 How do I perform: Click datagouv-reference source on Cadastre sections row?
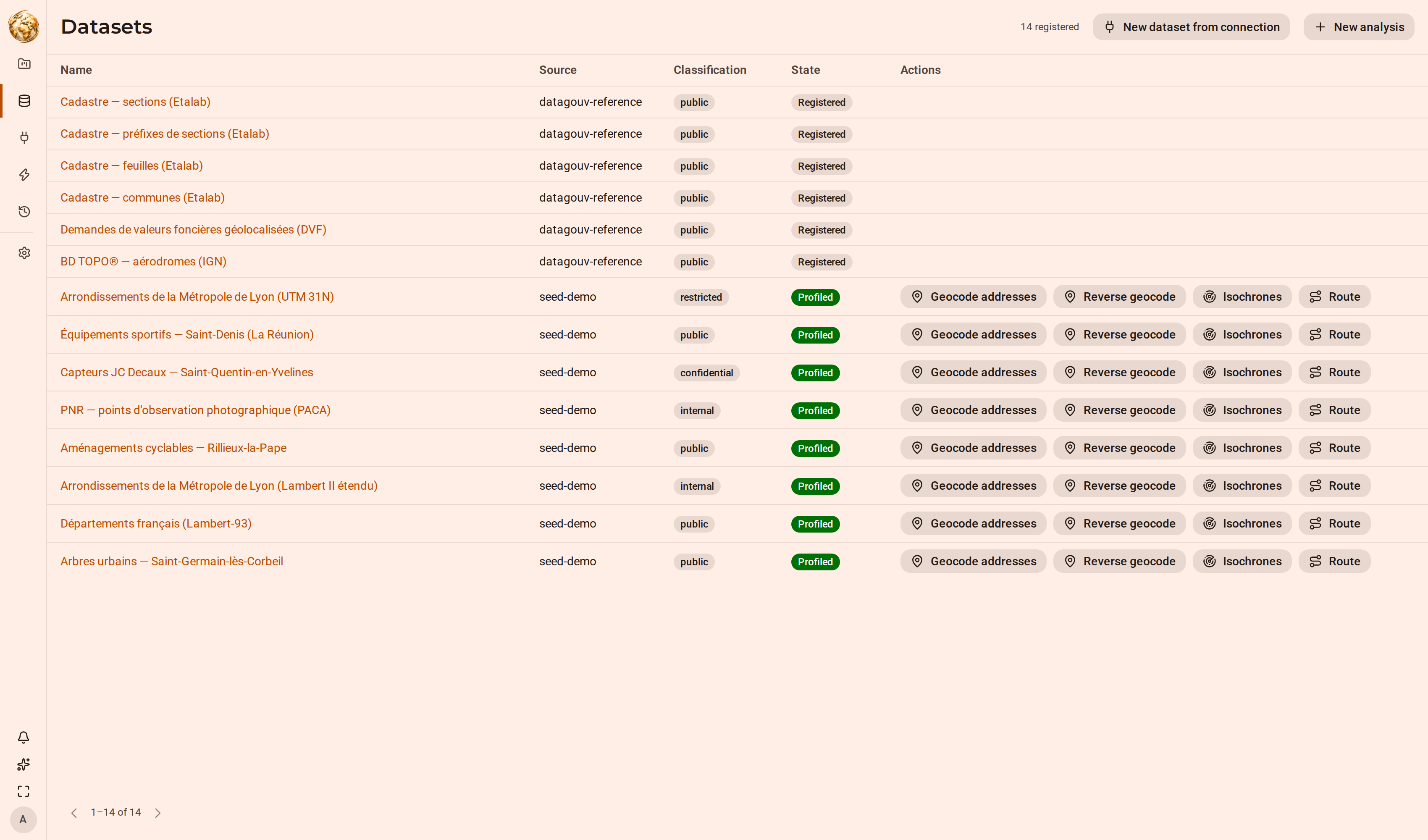pyautogui.click(x=591, y=102)
